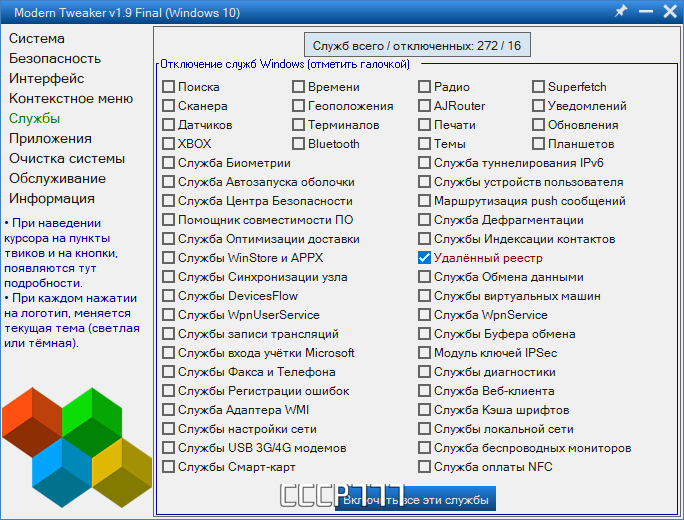Tick Служба Обмена данными
Screen dimensions: 684x520
tap(424, 277)
